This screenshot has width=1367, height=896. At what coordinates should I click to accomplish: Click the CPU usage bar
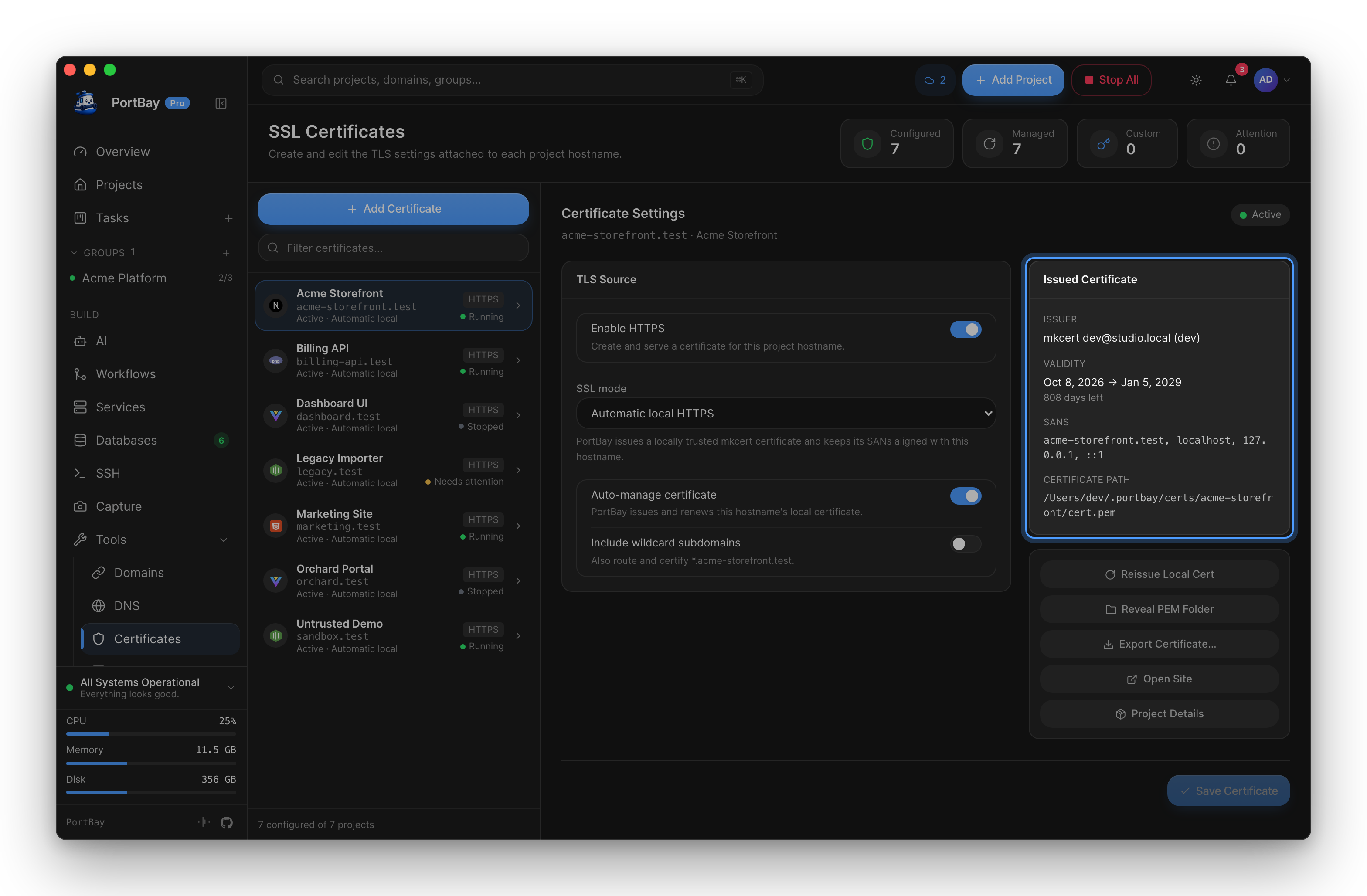(151, 733)
